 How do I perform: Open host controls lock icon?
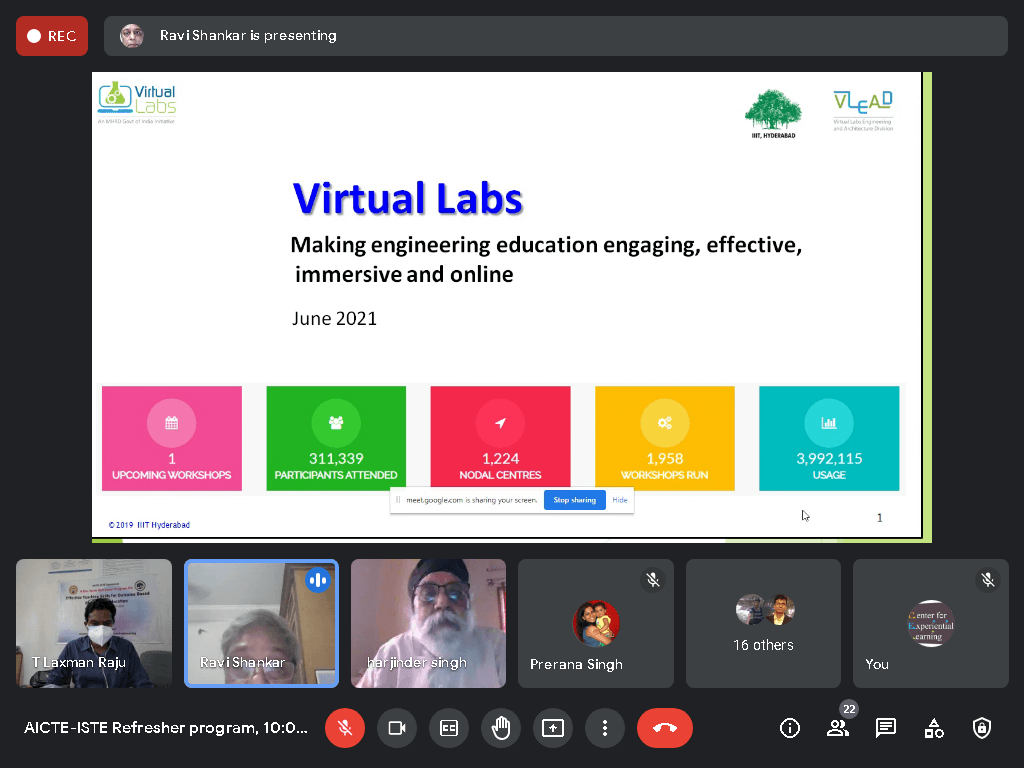982,728
